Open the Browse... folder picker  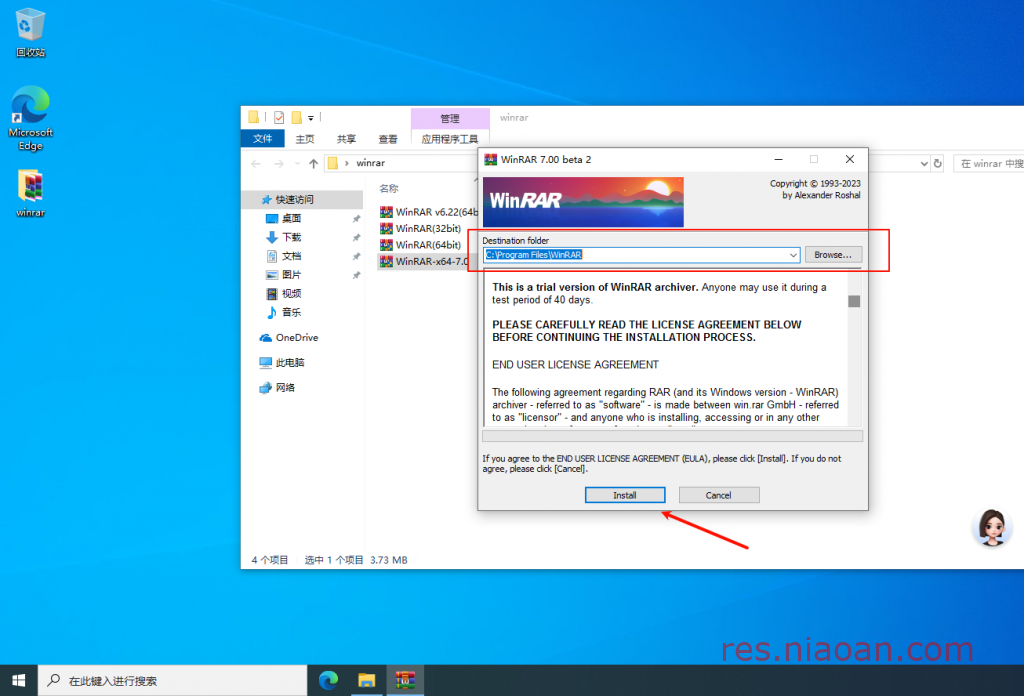(x=832, y=255)
